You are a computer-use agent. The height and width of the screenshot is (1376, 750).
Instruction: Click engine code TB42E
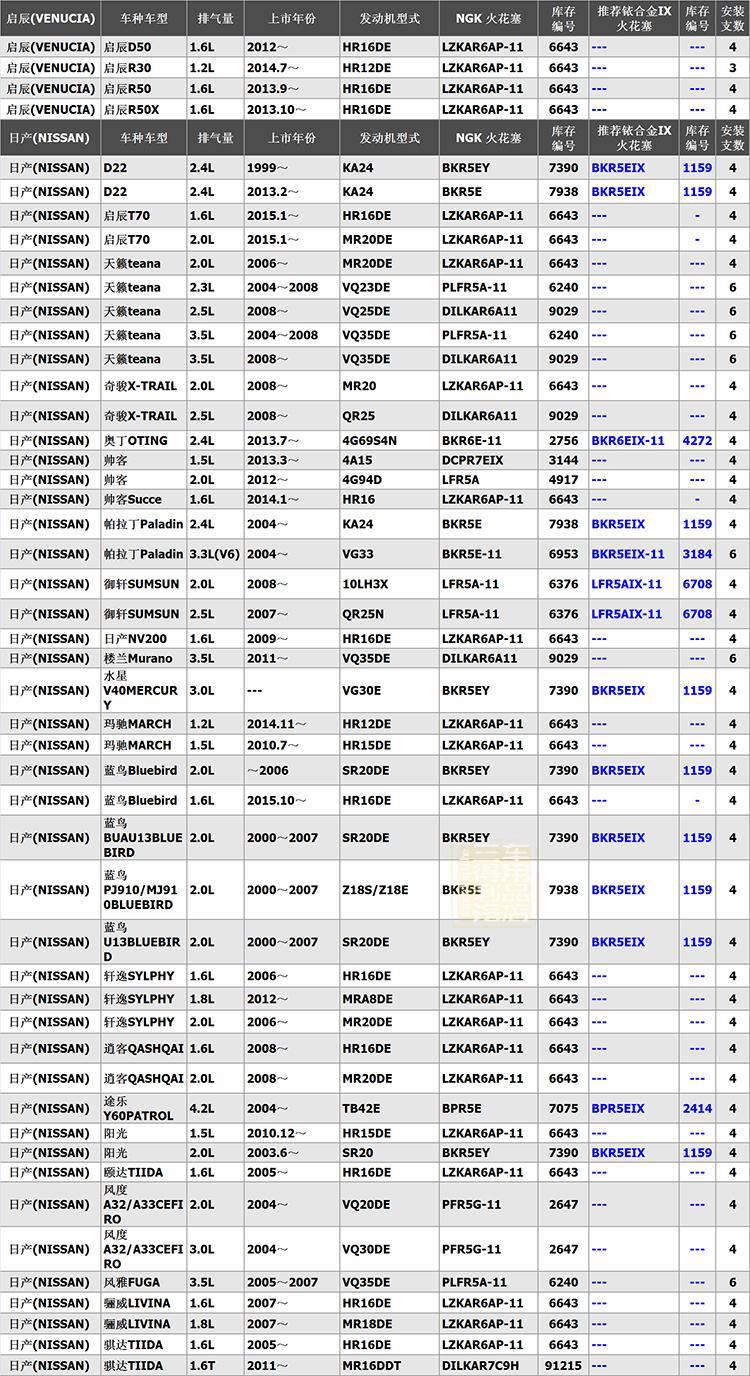(x=361, y=1109)
